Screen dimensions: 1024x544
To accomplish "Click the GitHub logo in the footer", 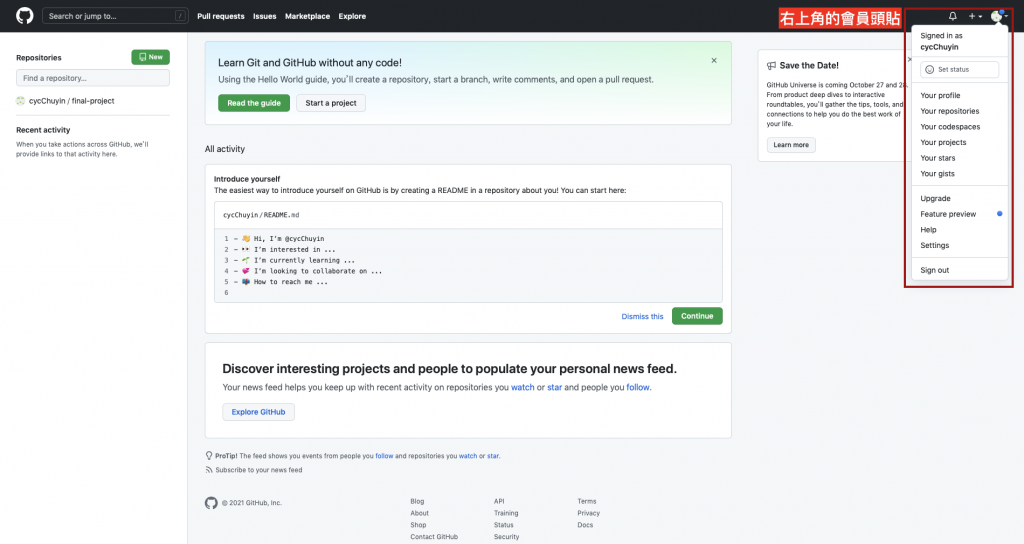I will click(x=211, y=502).
